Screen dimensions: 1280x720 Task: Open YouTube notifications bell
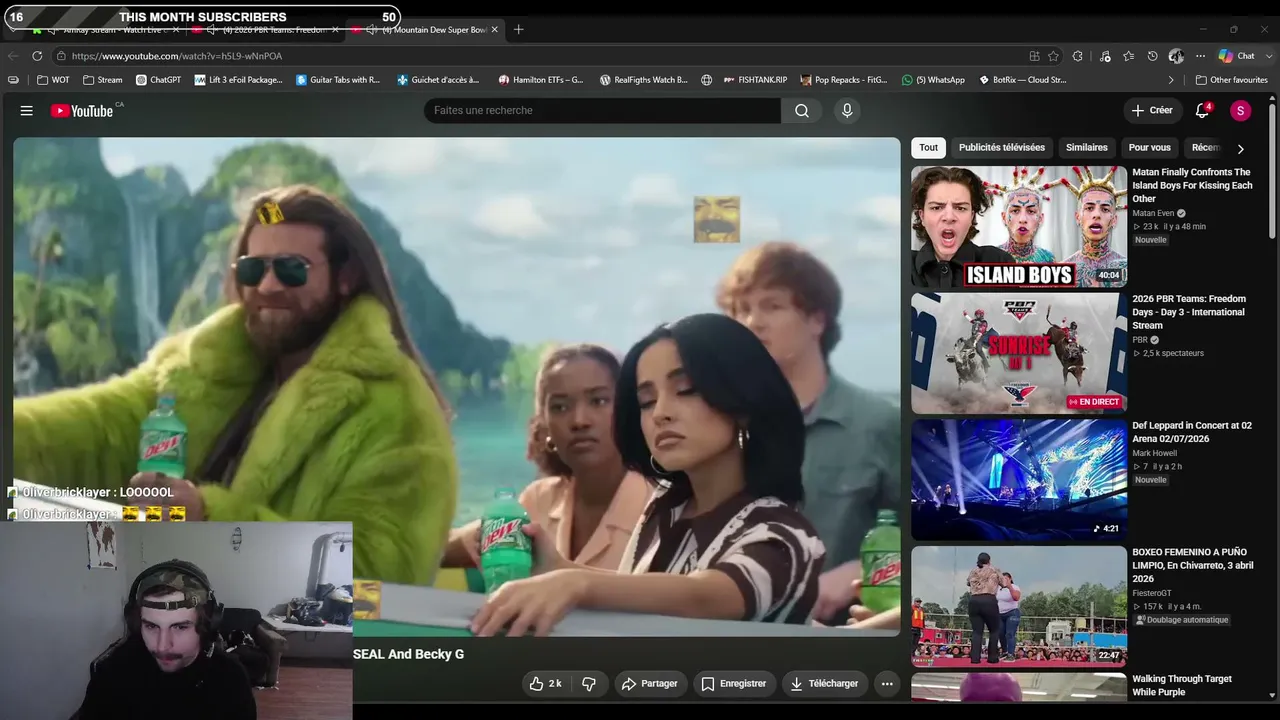pyautogui.click(x=1203, y=111)
